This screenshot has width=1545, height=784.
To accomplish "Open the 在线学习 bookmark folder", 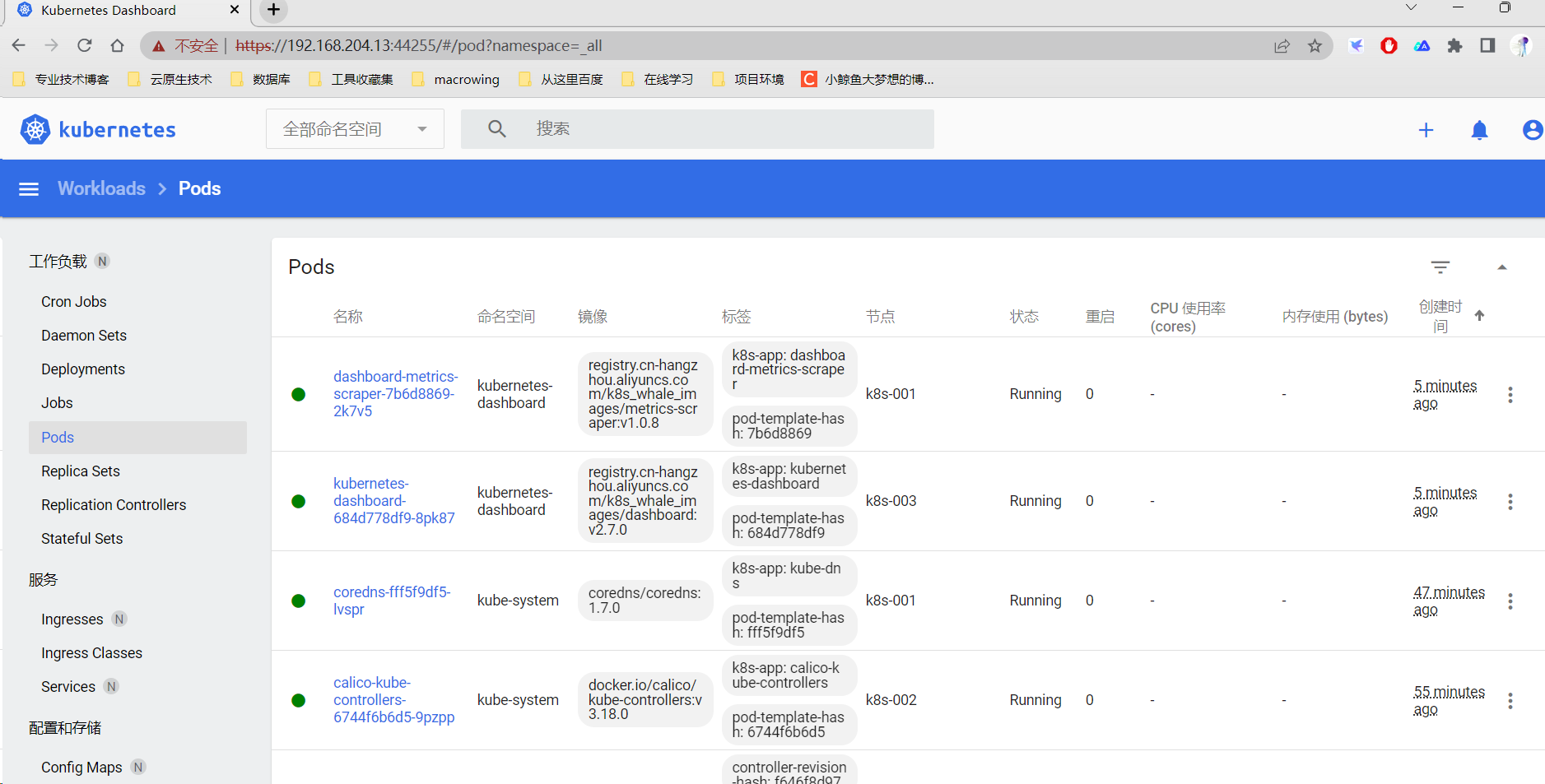I will [x=657, y=80].
